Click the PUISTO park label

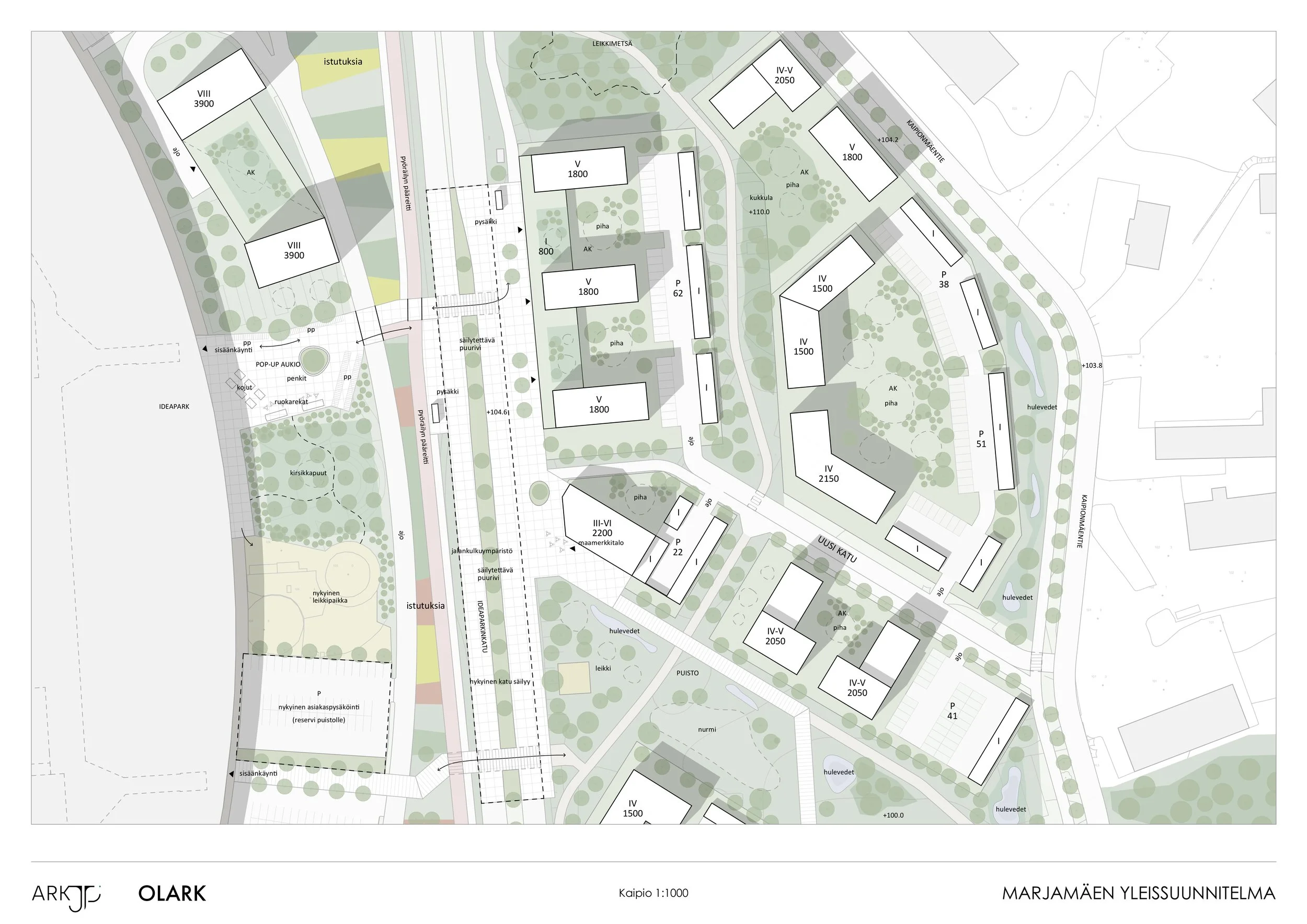click(687, 673)
